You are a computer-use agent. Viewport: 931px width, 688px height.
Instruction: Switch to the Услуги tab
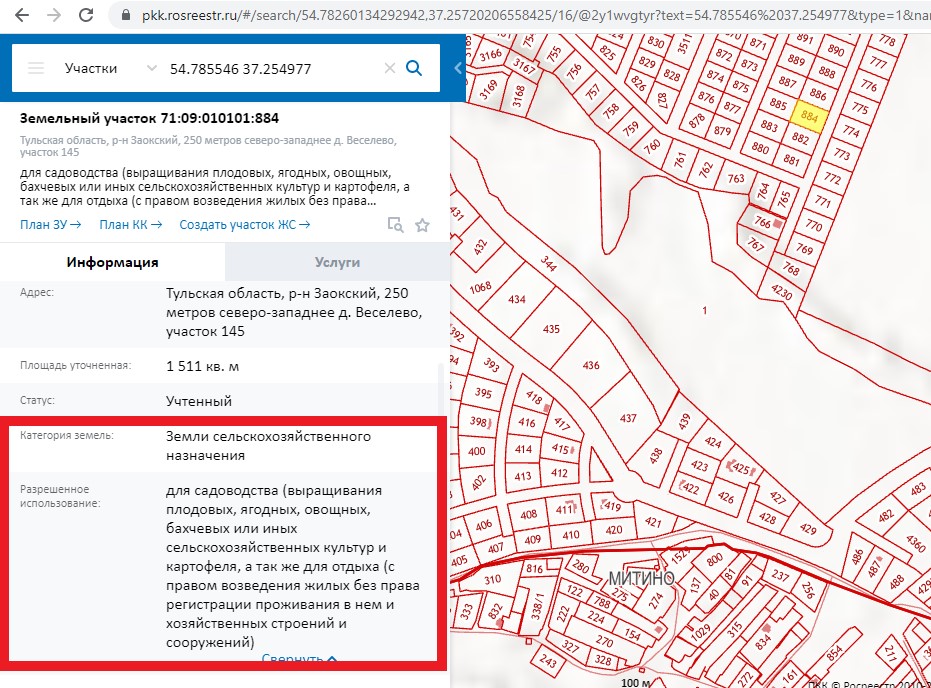[x=337, y=262]
